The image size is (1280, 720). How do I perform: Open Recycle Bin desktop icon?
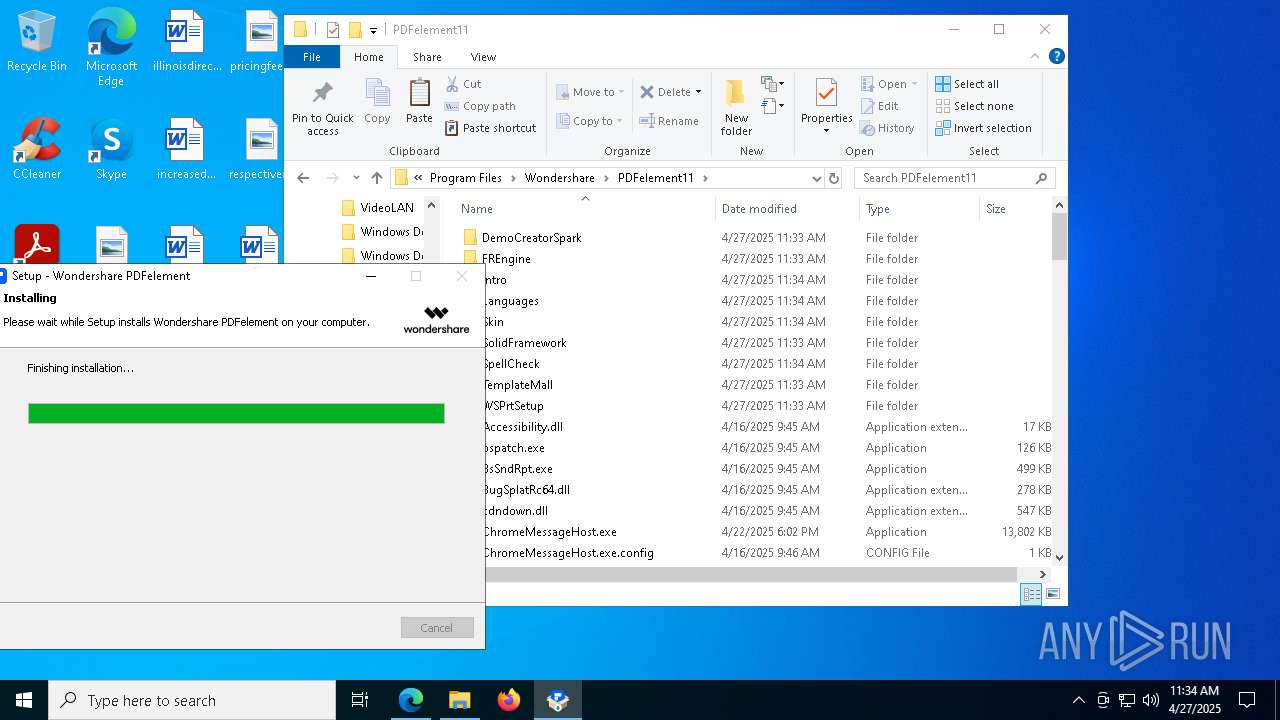37,42
